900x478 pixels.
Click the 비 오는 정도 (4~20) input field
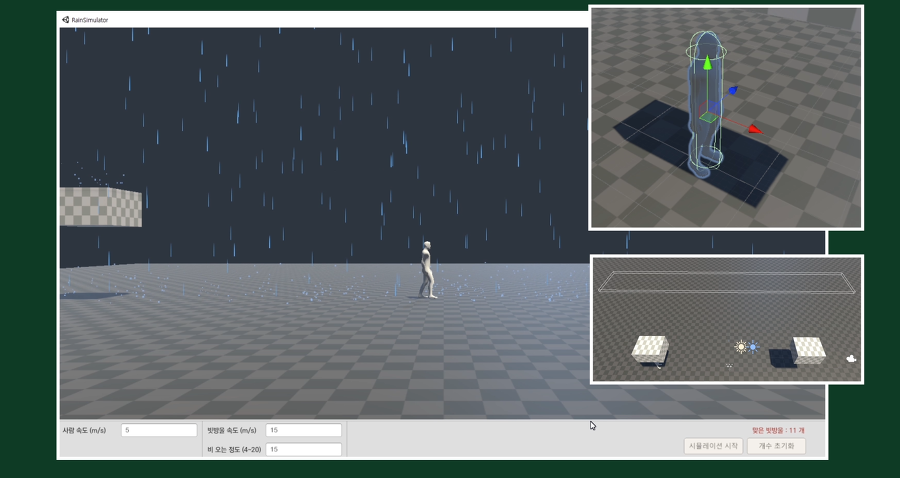[303, 449]
